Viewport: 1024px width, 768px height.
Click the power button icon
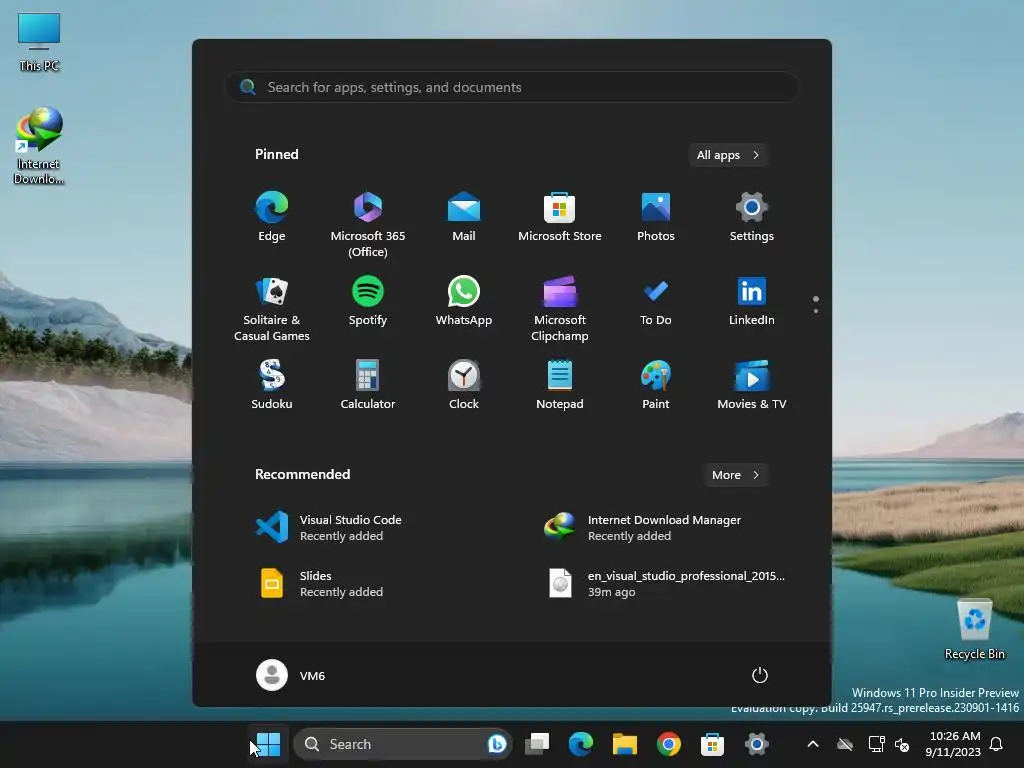tap(760, 675)
